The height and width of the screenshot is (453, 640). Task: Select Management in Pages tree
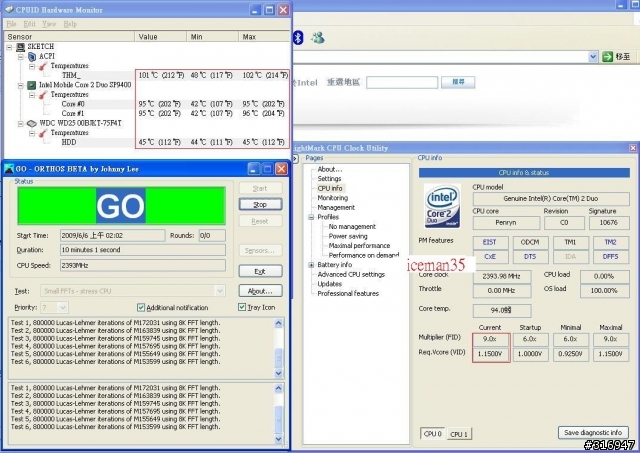pyautogui.click(x=336, y=208)
